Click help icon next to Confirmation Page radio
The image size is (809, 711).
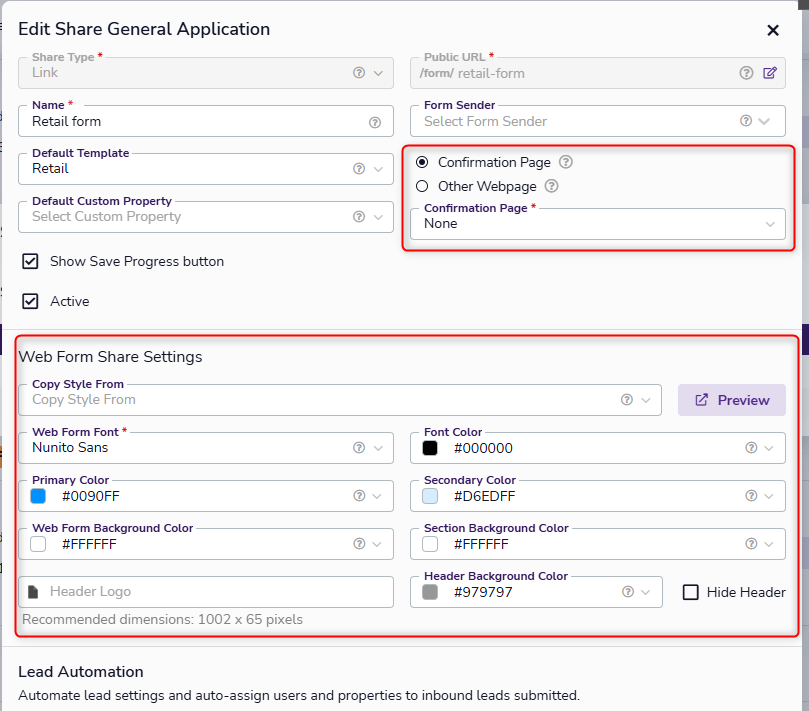(566, 162)
